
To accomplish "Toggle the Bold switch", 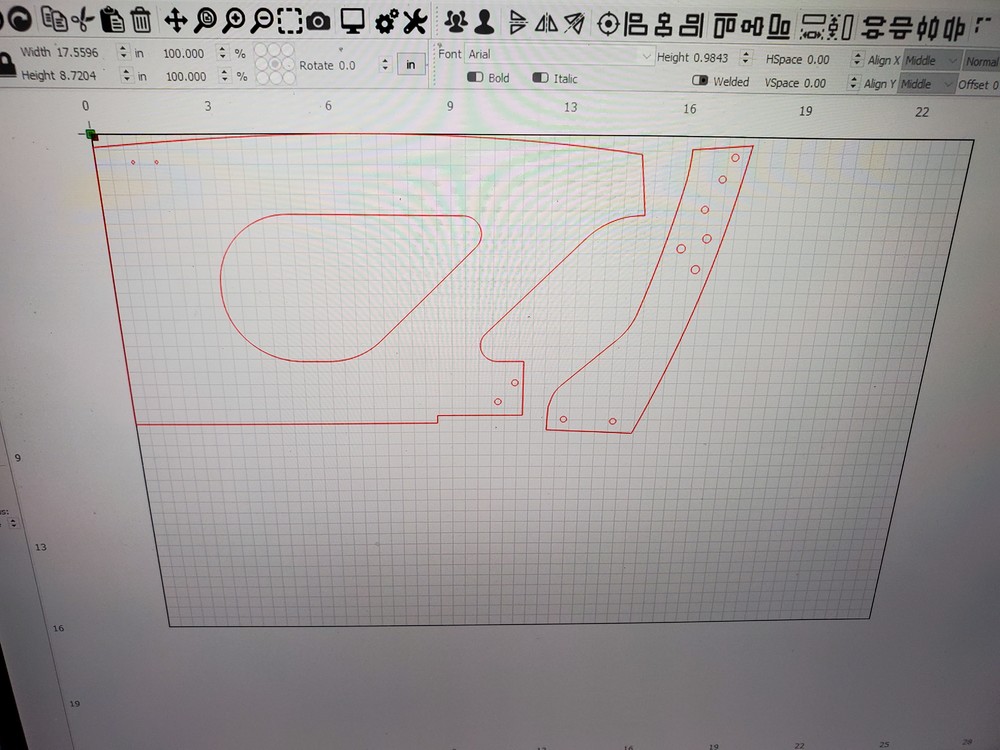I will point(475,77).
